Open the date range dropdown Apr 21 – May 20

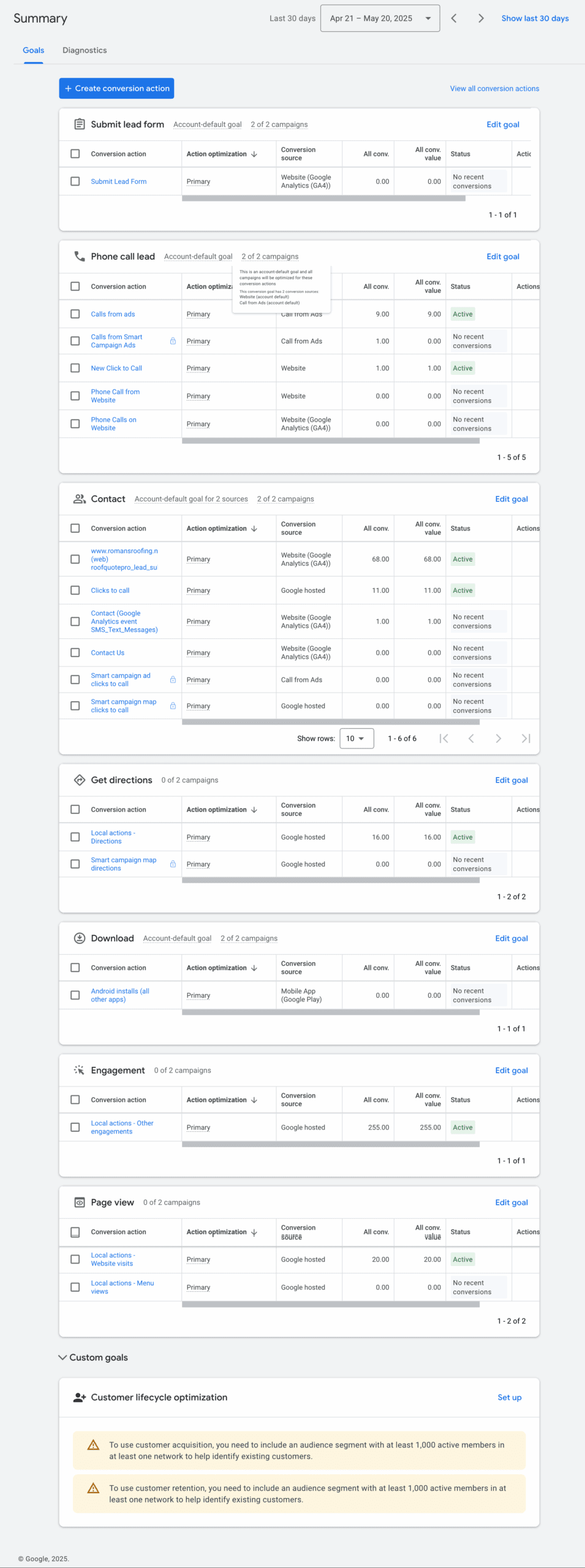pyautogui.click(x=380, y=18)
